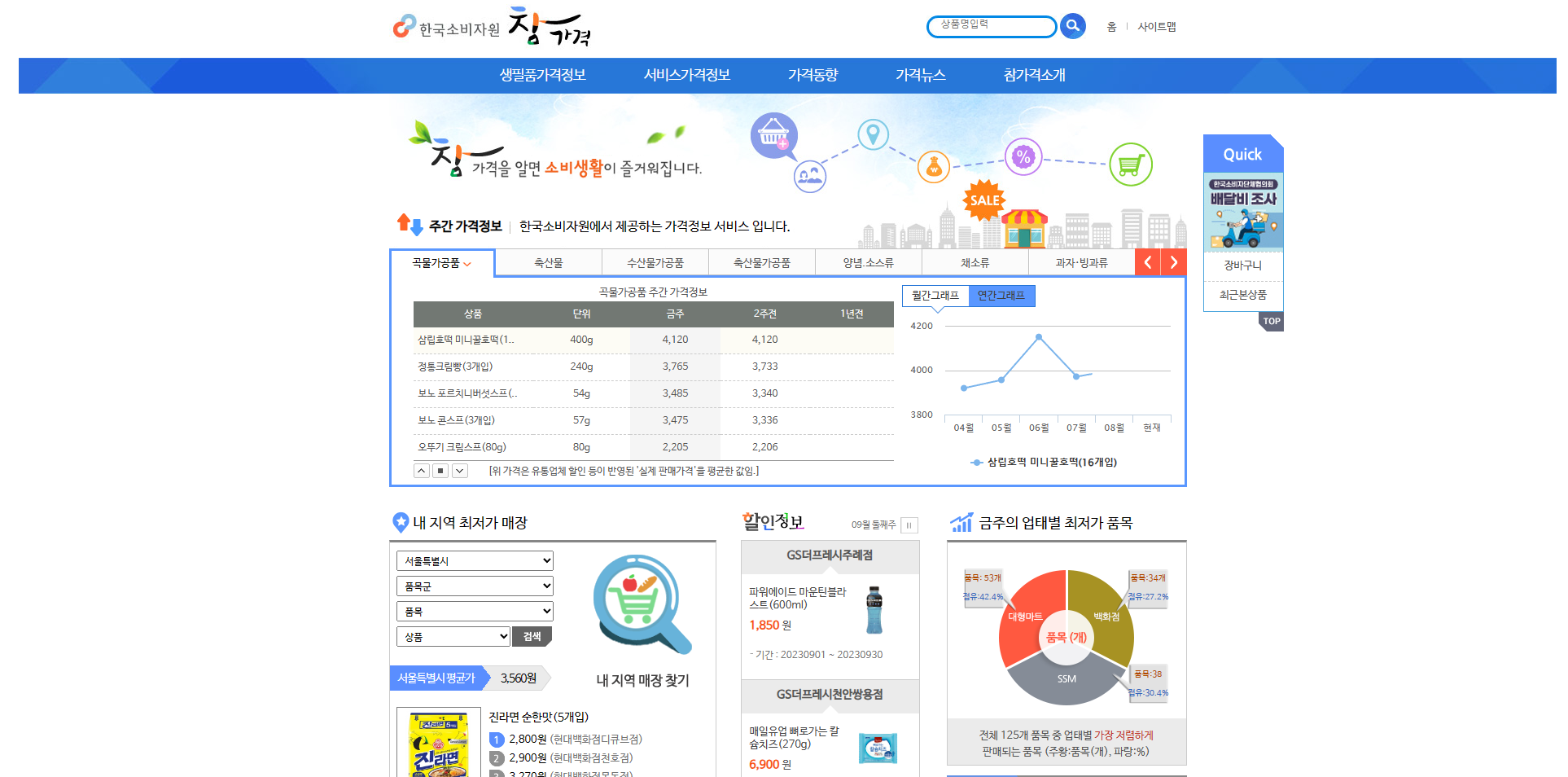Click the purple percent banner icon

1023,157
